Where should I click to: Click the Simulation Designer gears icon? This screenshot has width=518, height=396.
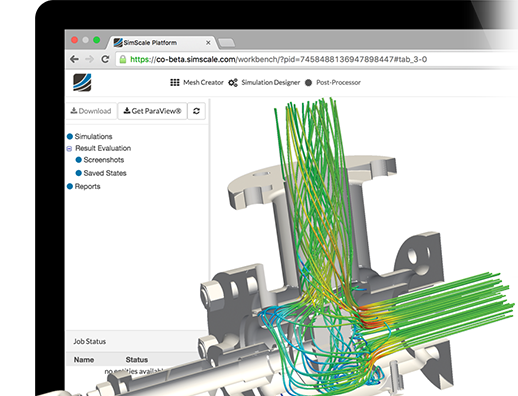click(233, 82)
